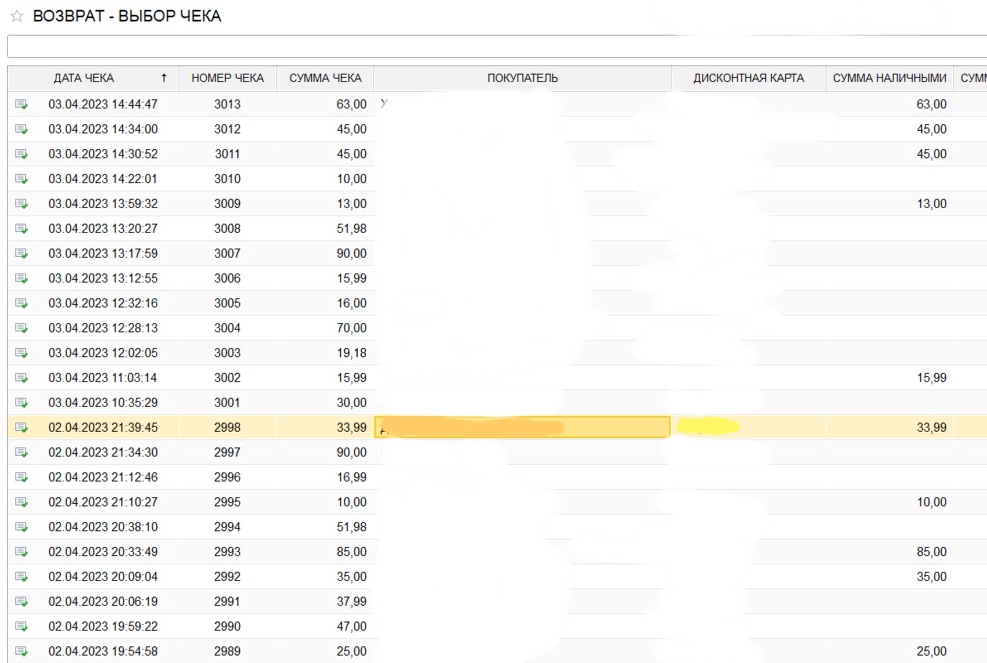Click document icon for receipt 2998
This screenshot has width=987, height=663.
[x=20, y=428]
